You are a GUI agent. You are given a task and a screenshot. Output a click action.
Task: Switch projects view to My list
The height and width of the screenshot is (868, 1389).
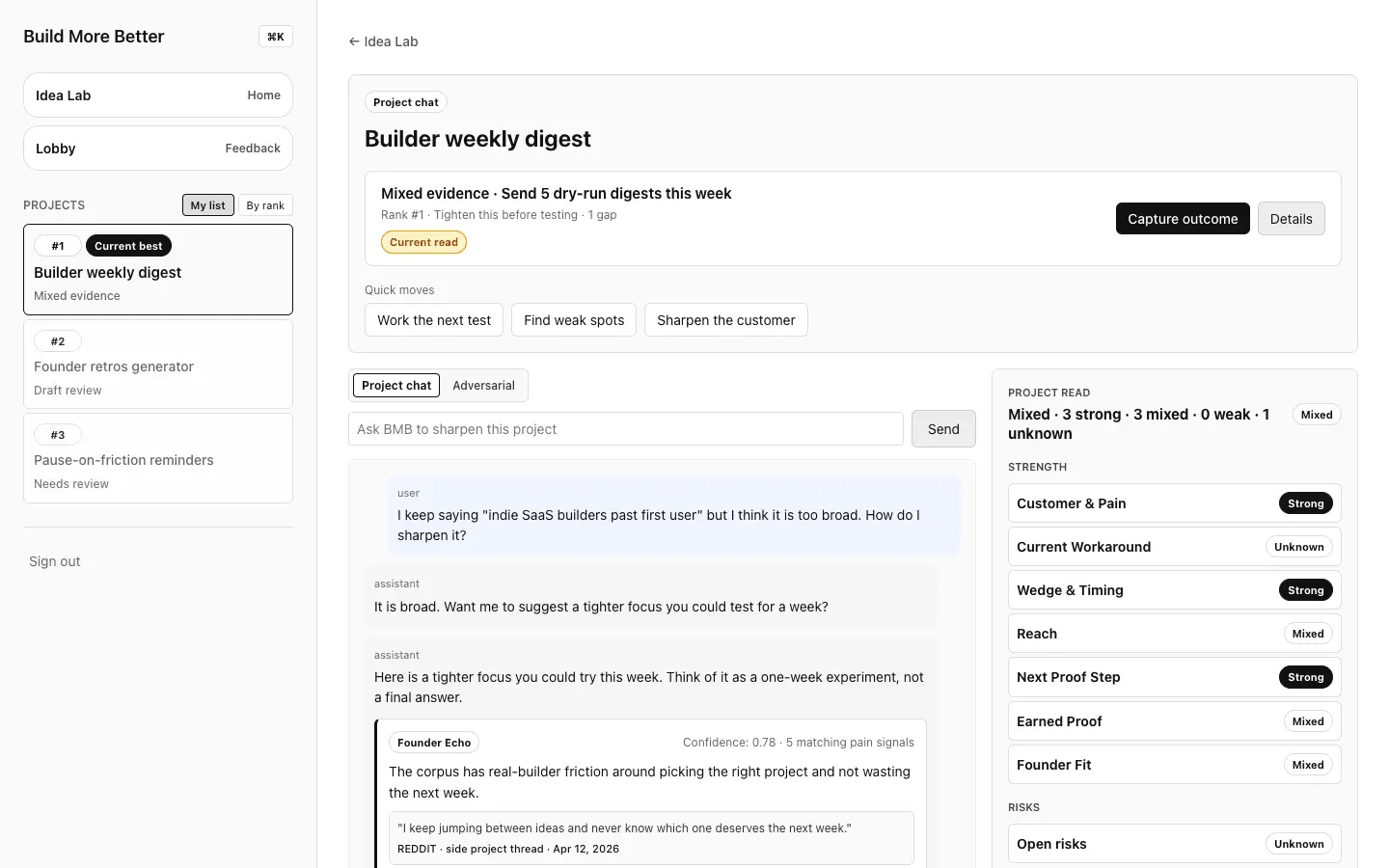click(207, 205)
